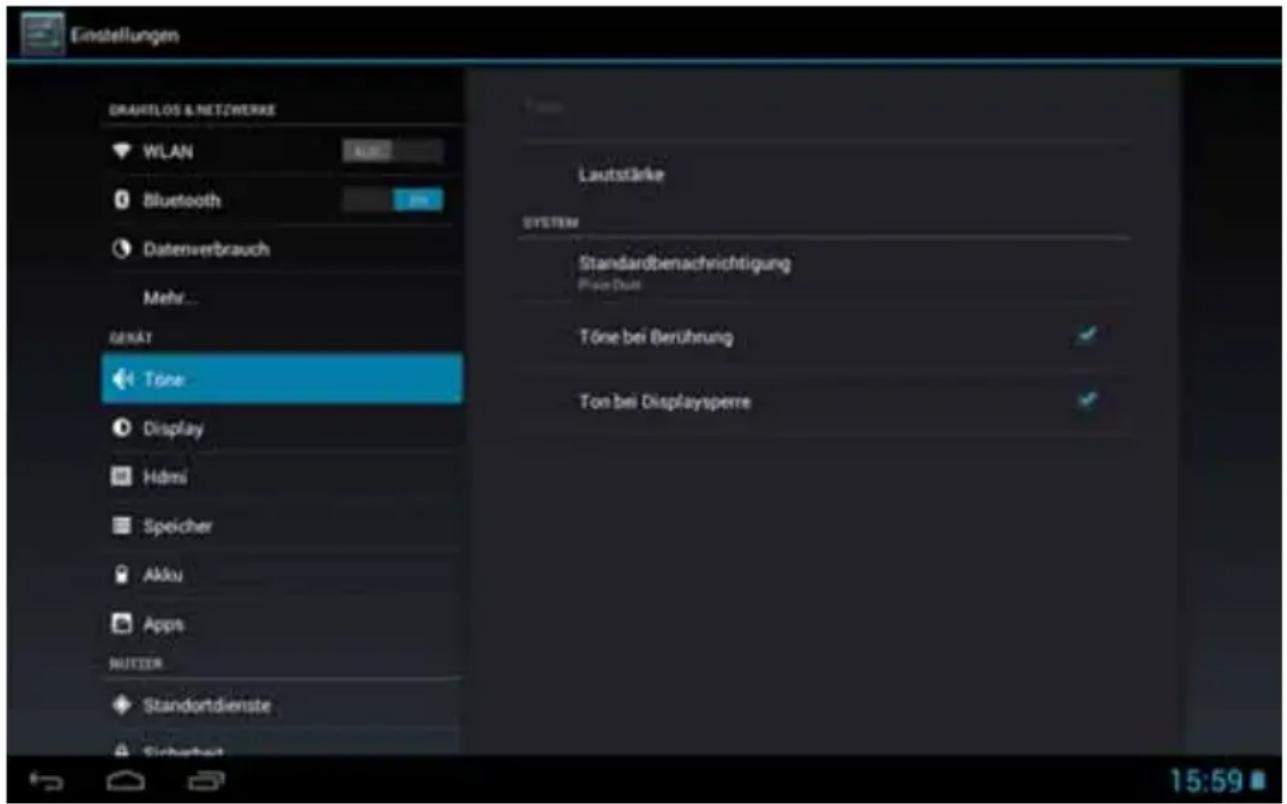Screen dimensions: 1287x804
Task: Click the WLAN wifi icon
Action: [x=122, y=152]
